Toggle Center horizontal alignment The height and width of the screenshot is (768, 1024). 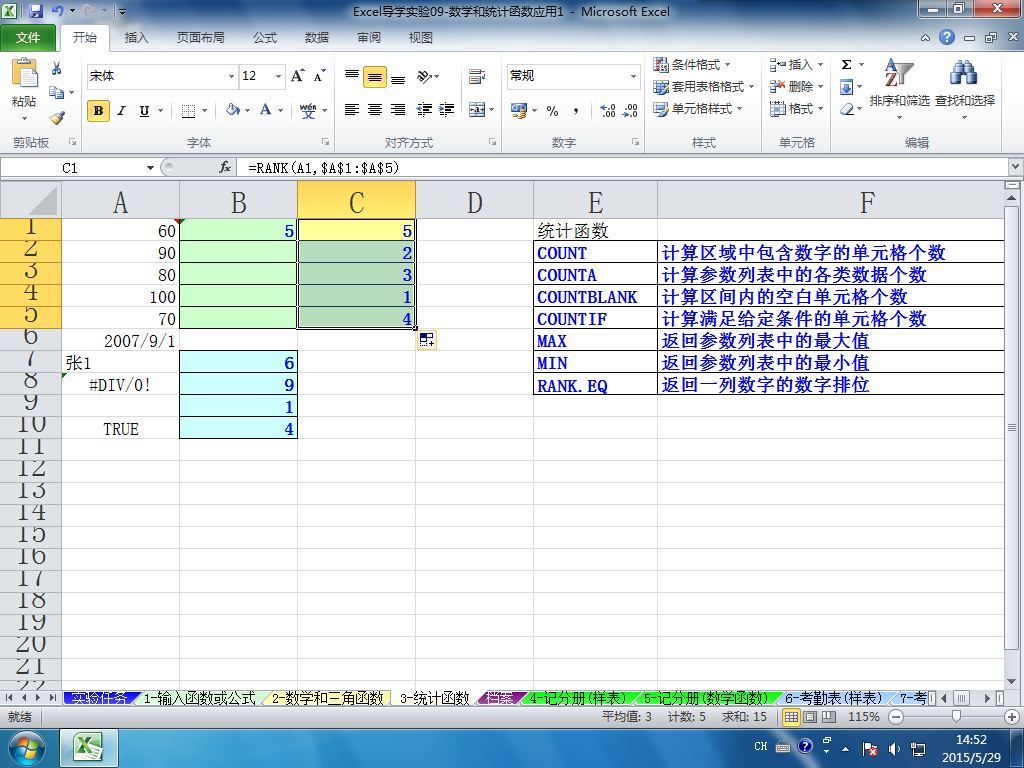(375, 110)
